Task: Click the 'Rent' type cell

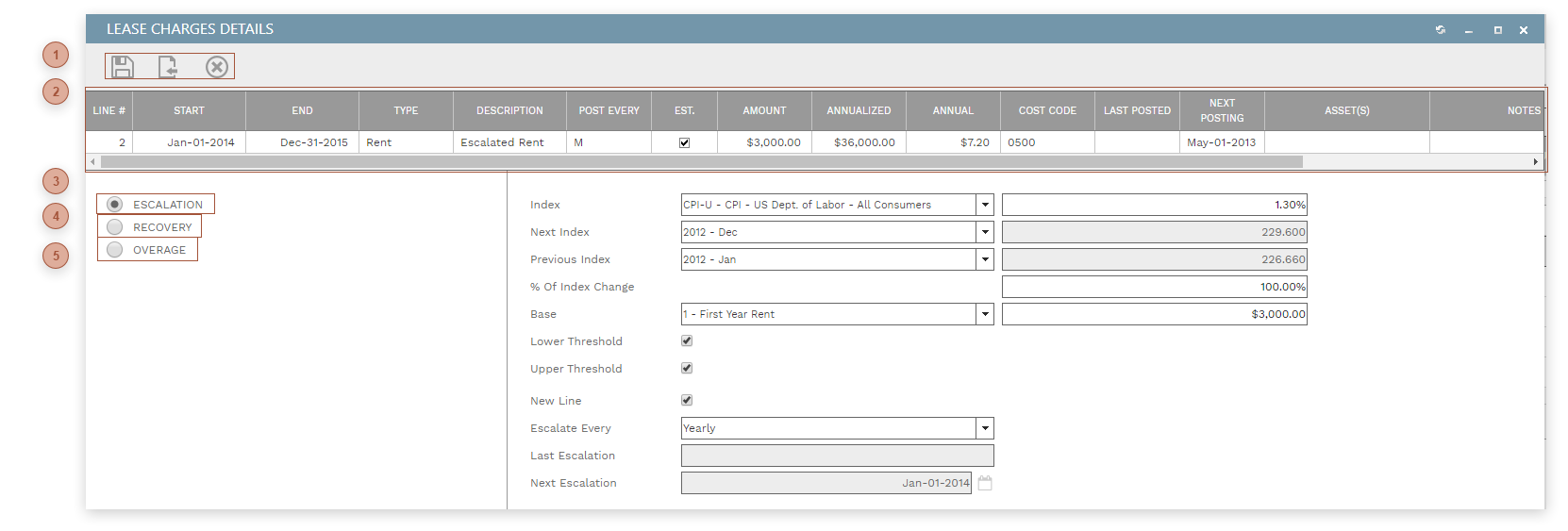Action: (406, 142)
